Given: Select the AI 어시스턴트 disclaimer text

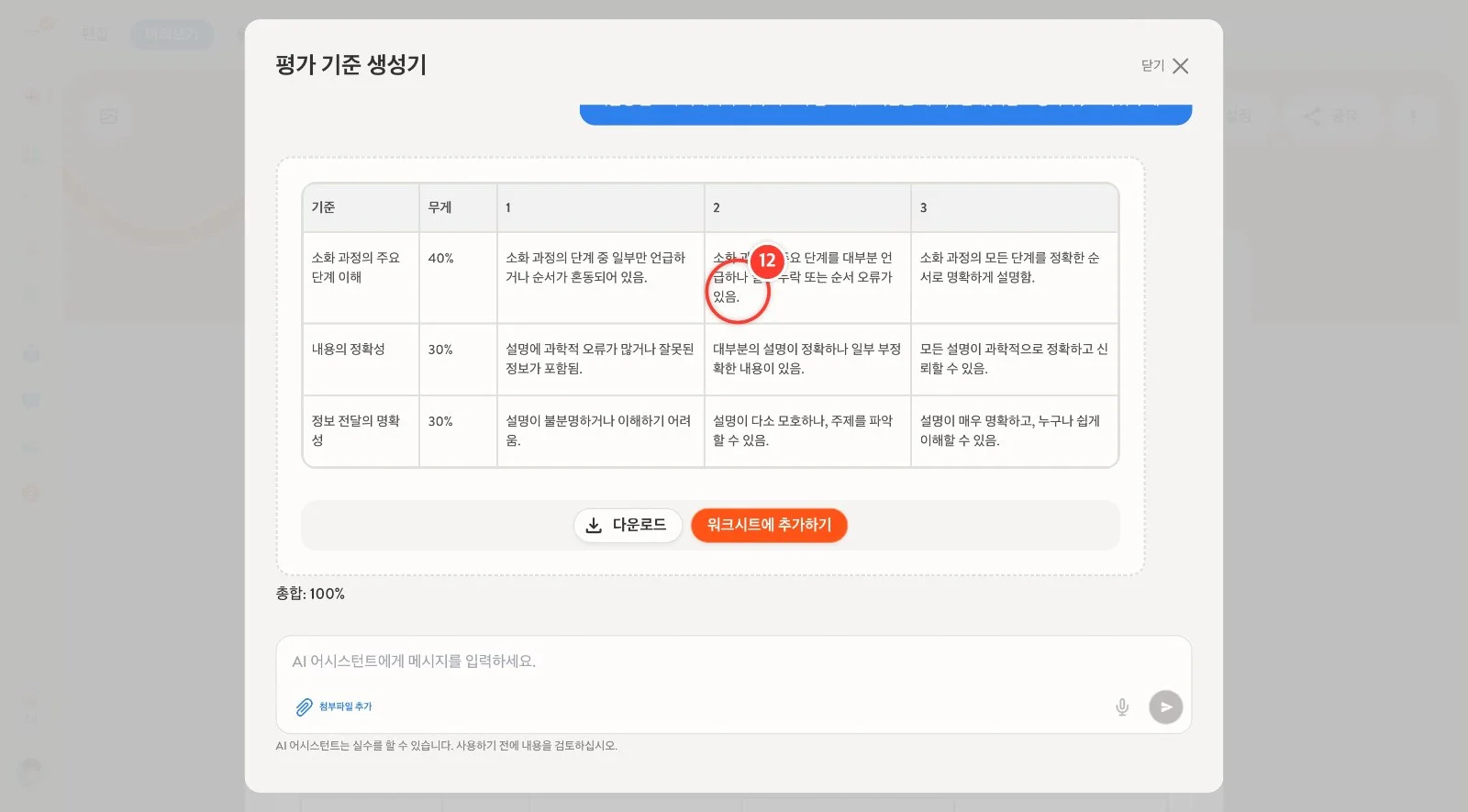Looking at the screenshot, I should click(x=447, y=746).
